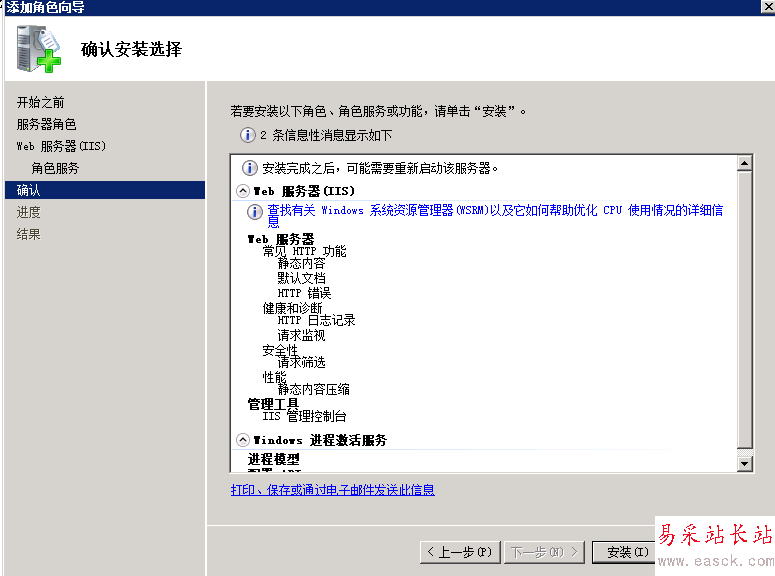Viewport: 775px width, 576px height.
Task: Click the disabled 下一步(N) button
Action: click(x=544, y=552)
